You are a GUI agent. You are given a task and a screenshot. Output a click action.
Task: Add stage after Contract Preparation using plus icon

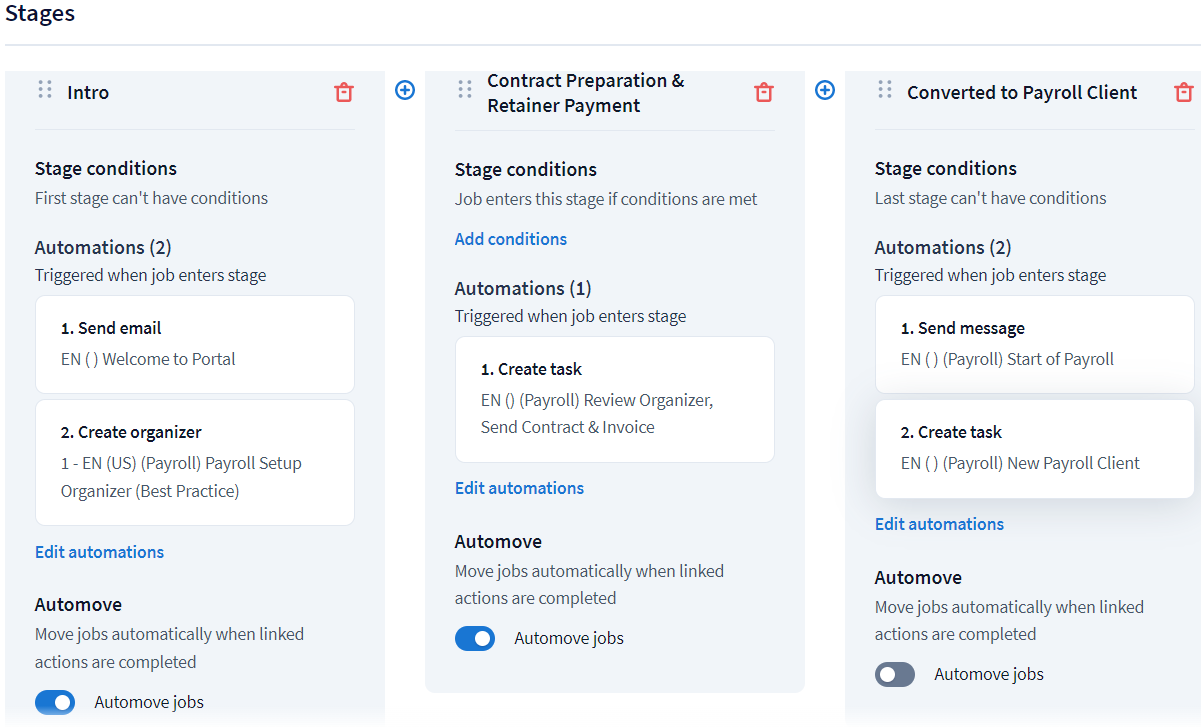825,90
